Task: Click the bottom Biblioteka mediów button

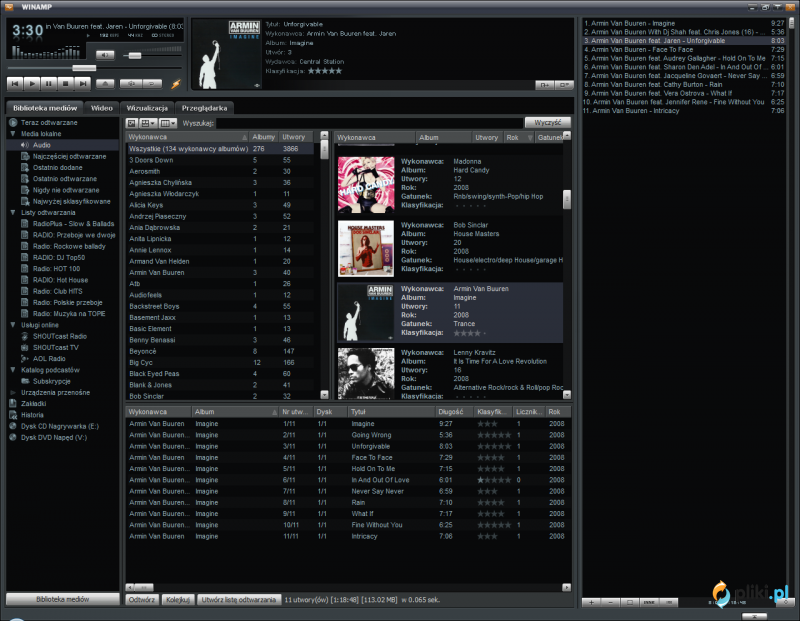Action: [x=63, y=599]
